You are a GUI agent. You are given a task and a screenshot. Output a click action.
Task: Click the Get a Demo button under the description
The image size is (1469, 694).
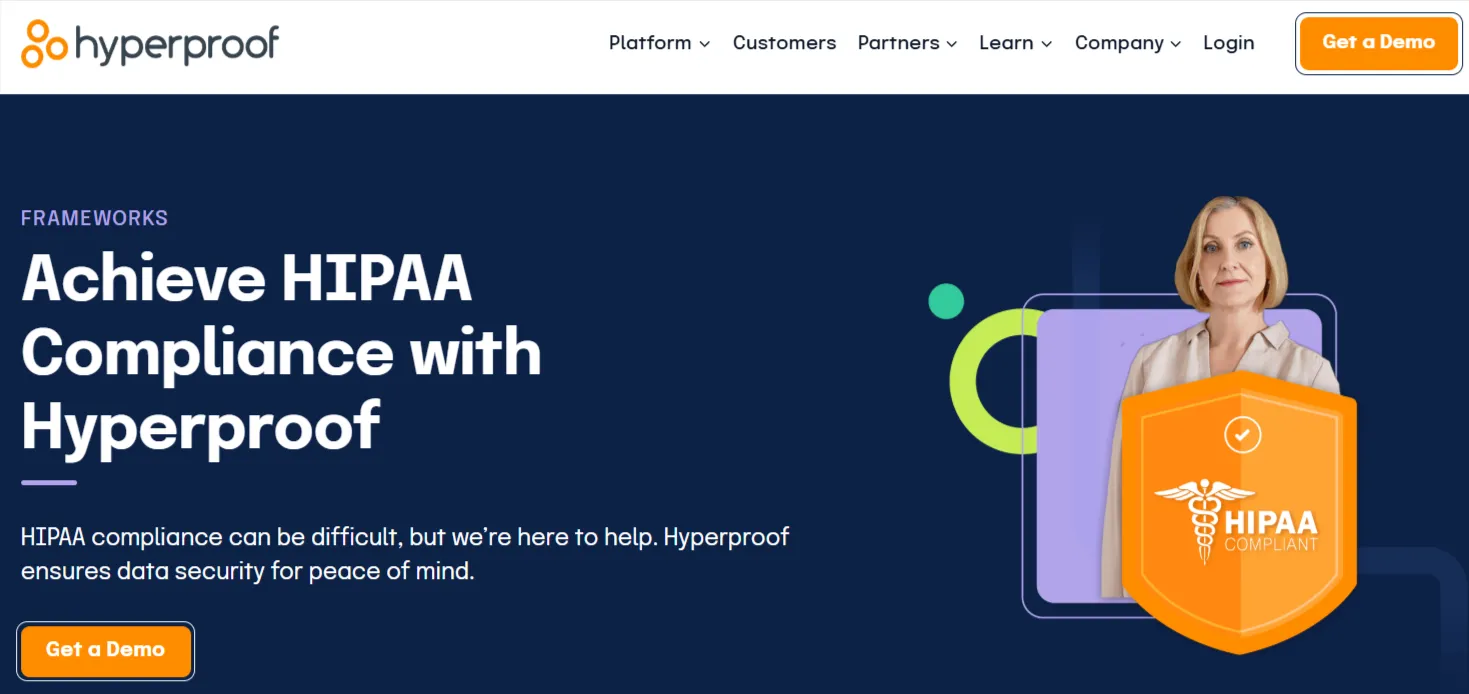[105, 650]
